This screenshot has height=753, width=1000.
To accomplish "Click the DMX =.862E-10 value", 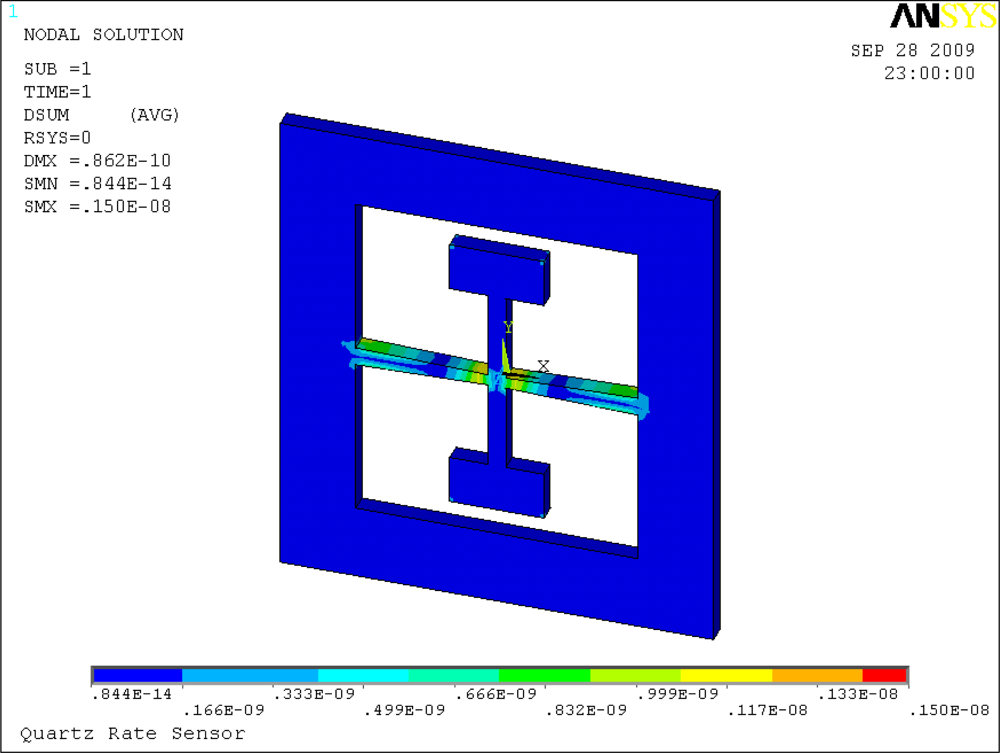I will 98,161.
